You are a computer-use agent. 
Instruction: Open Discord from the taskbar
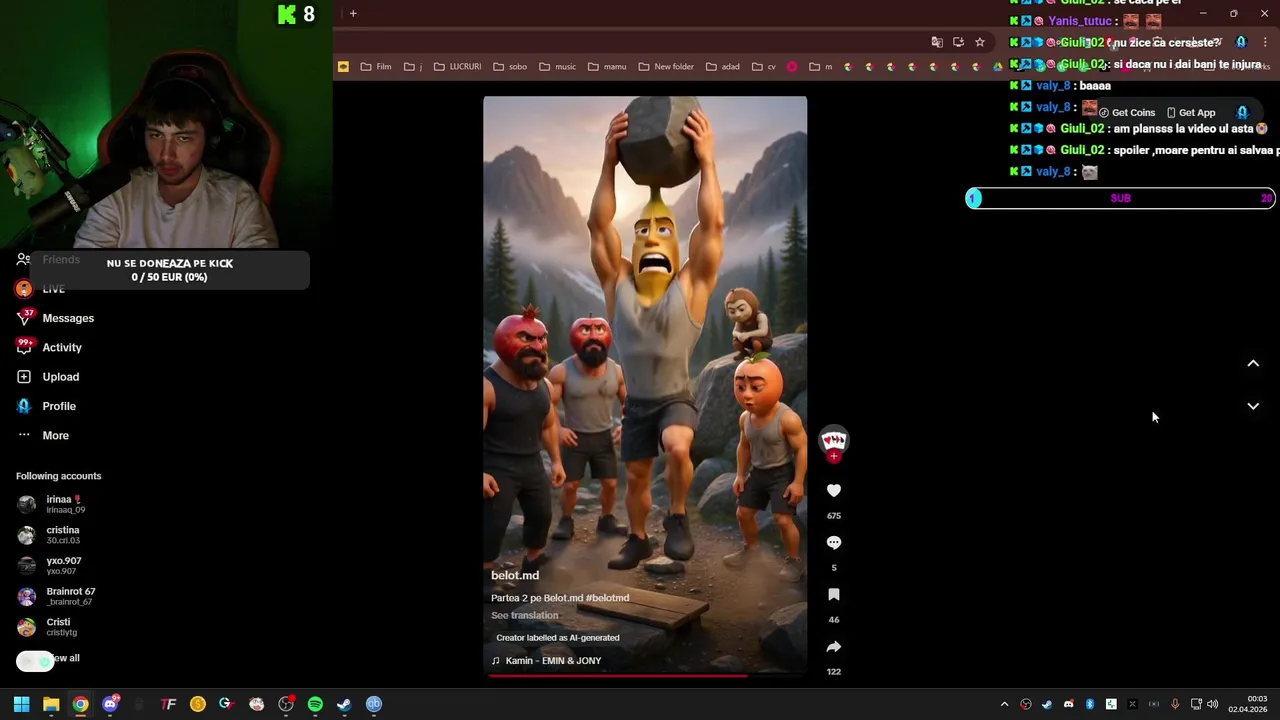pyautogui.click(x=110, y=704)
